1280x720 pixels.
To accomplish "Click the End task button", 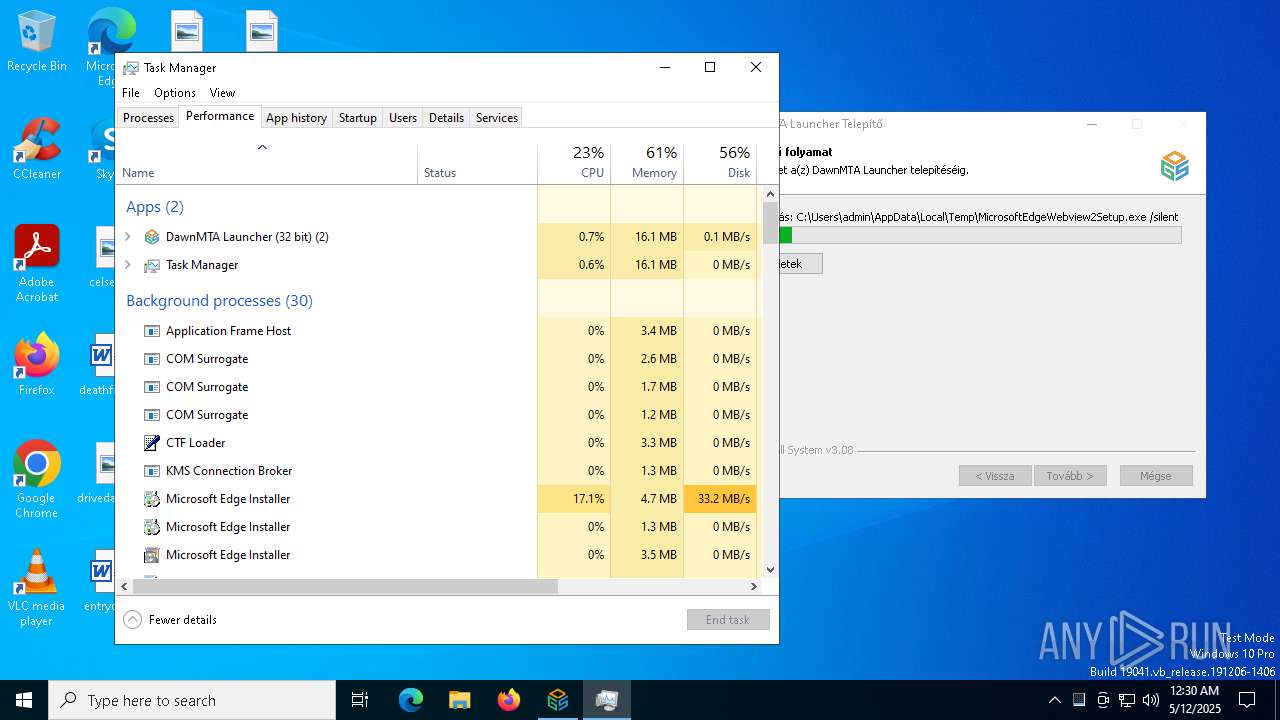I will pyautogui.click(x=728, y=620).
